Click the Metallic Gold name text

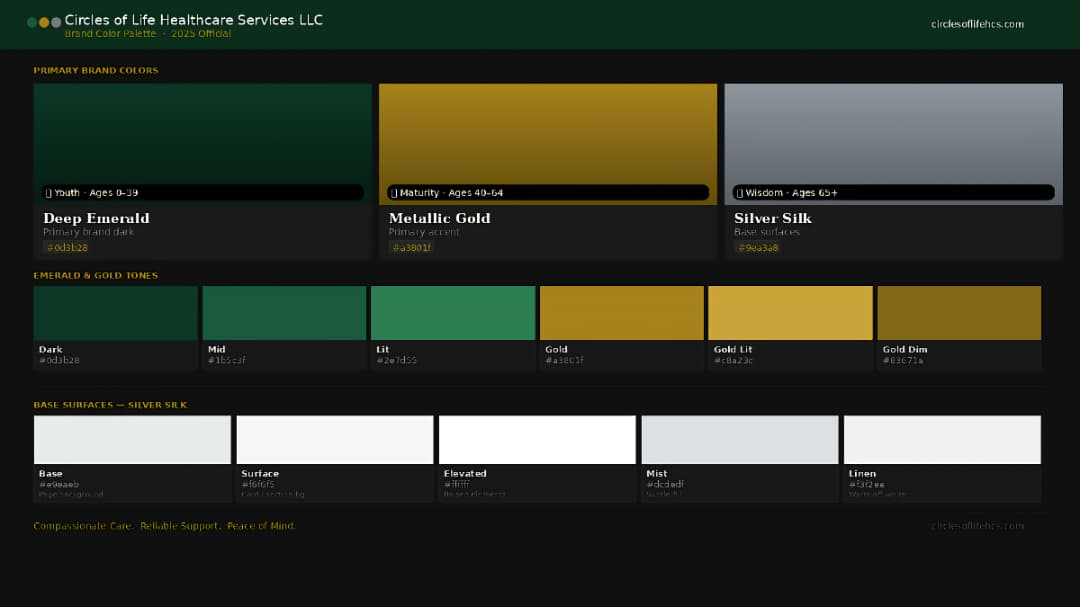(439, 218)
